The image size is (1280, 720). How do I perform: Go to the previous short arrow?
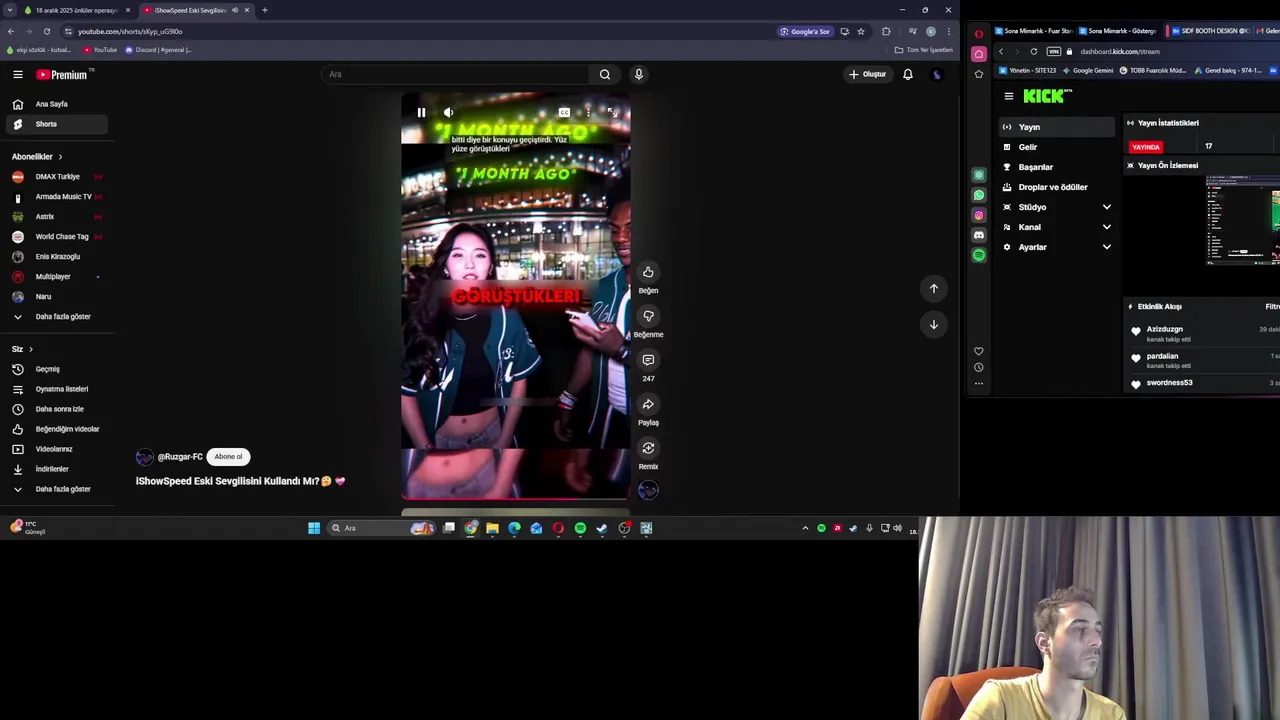(934, 288)
